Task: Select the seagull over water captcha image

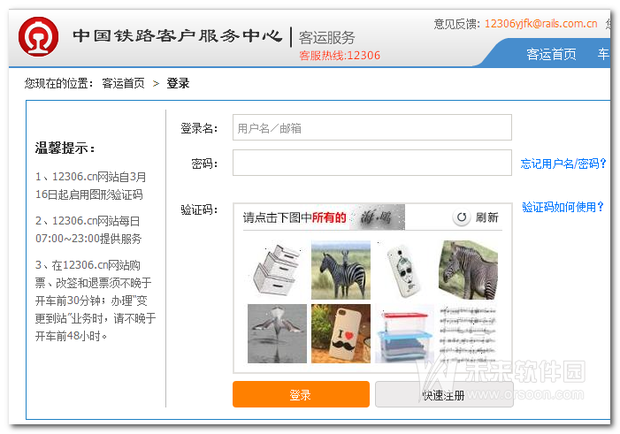Action: click(277, 334)
